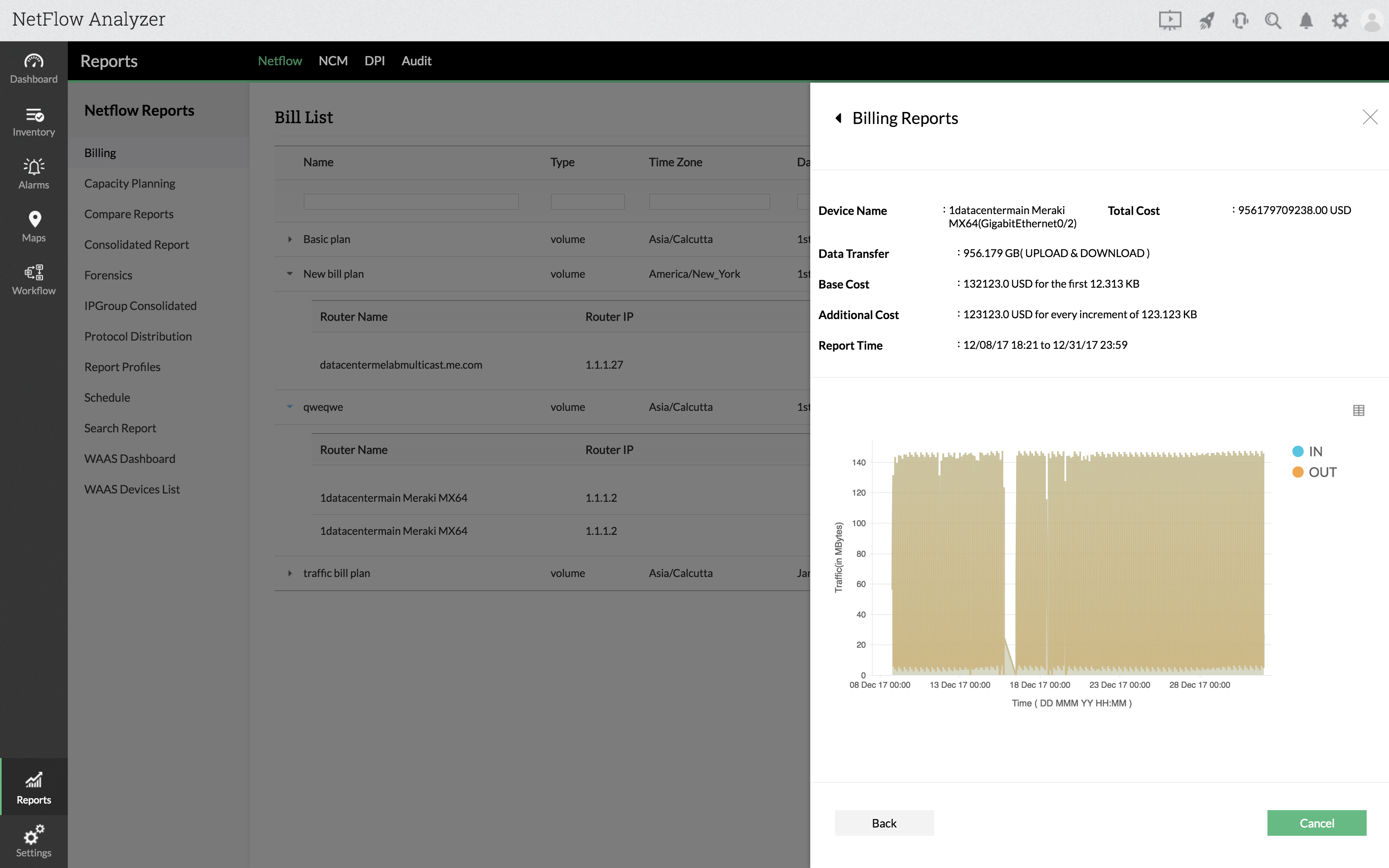Click the notifications bell icon
1389x868 pixels.
(1306, 21)
